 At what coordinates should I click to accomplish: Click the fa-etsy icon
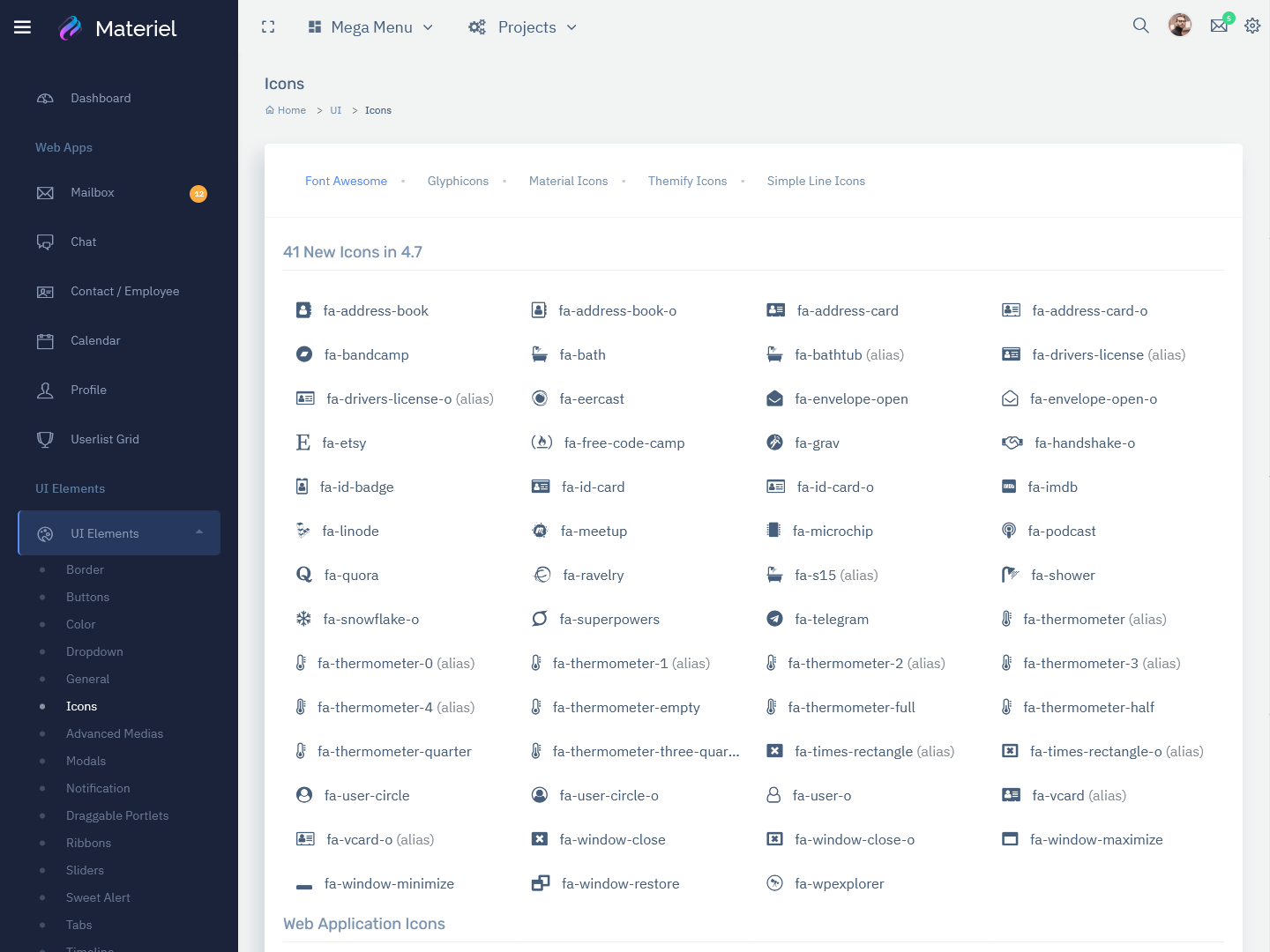pos(303,443)
